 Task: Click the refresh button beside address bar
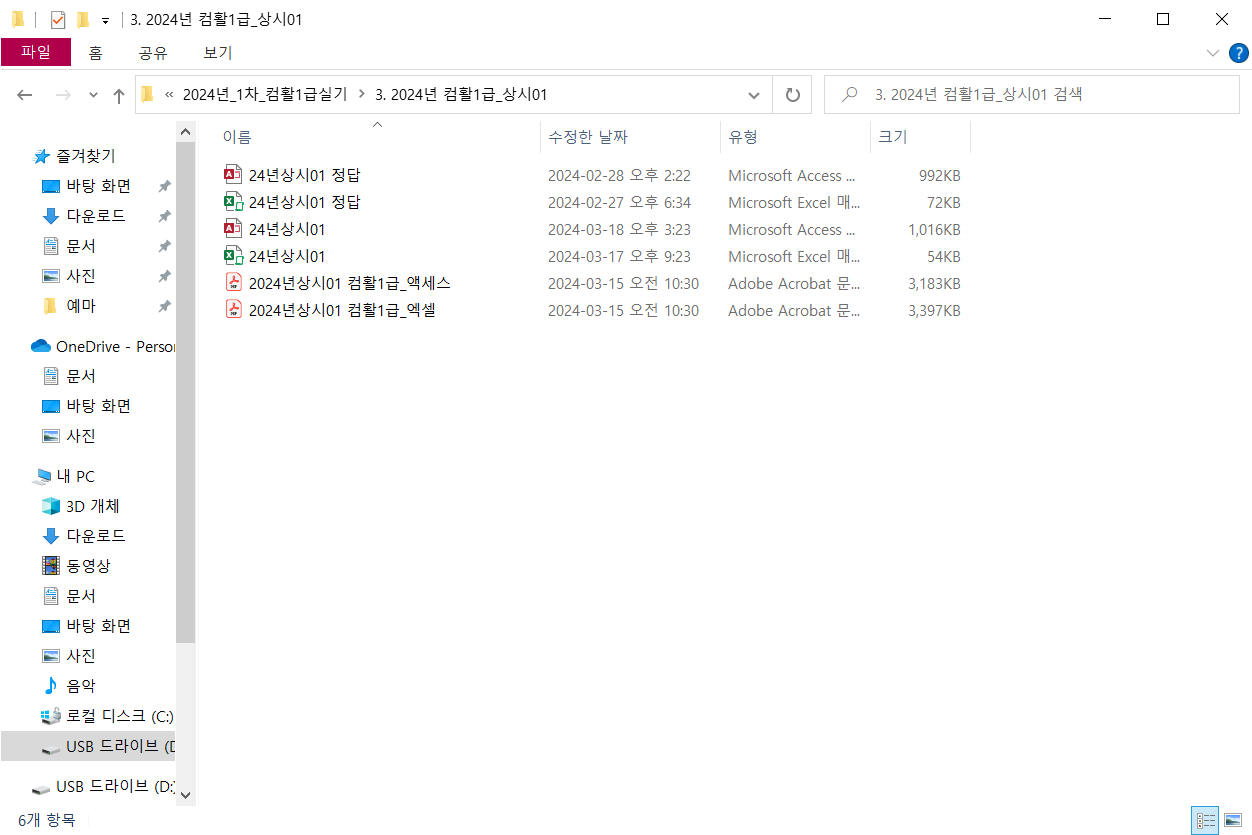point(792,95)
